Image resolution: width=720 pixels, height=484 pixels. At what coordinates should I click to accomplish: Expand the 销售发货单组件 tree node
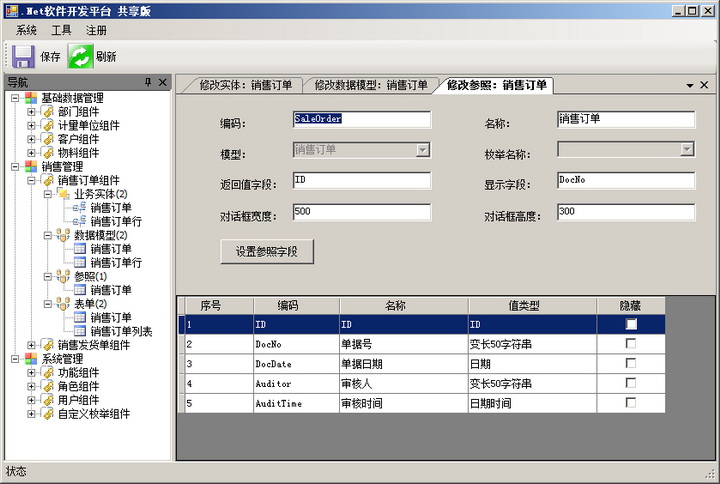(x=31, y=345)
